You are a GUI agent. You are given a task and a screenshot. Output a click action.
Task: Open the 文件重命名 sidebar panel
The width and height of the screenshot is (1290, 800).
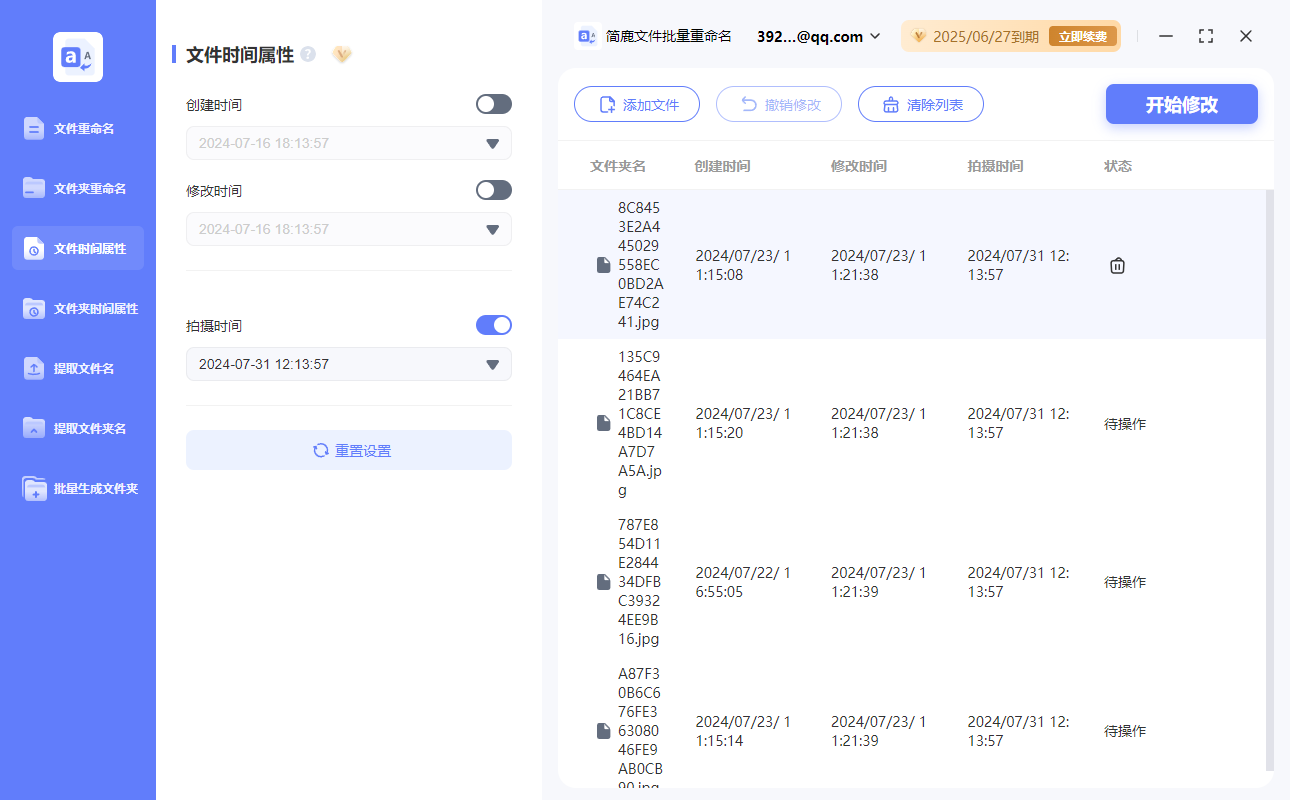pos(77,128)
